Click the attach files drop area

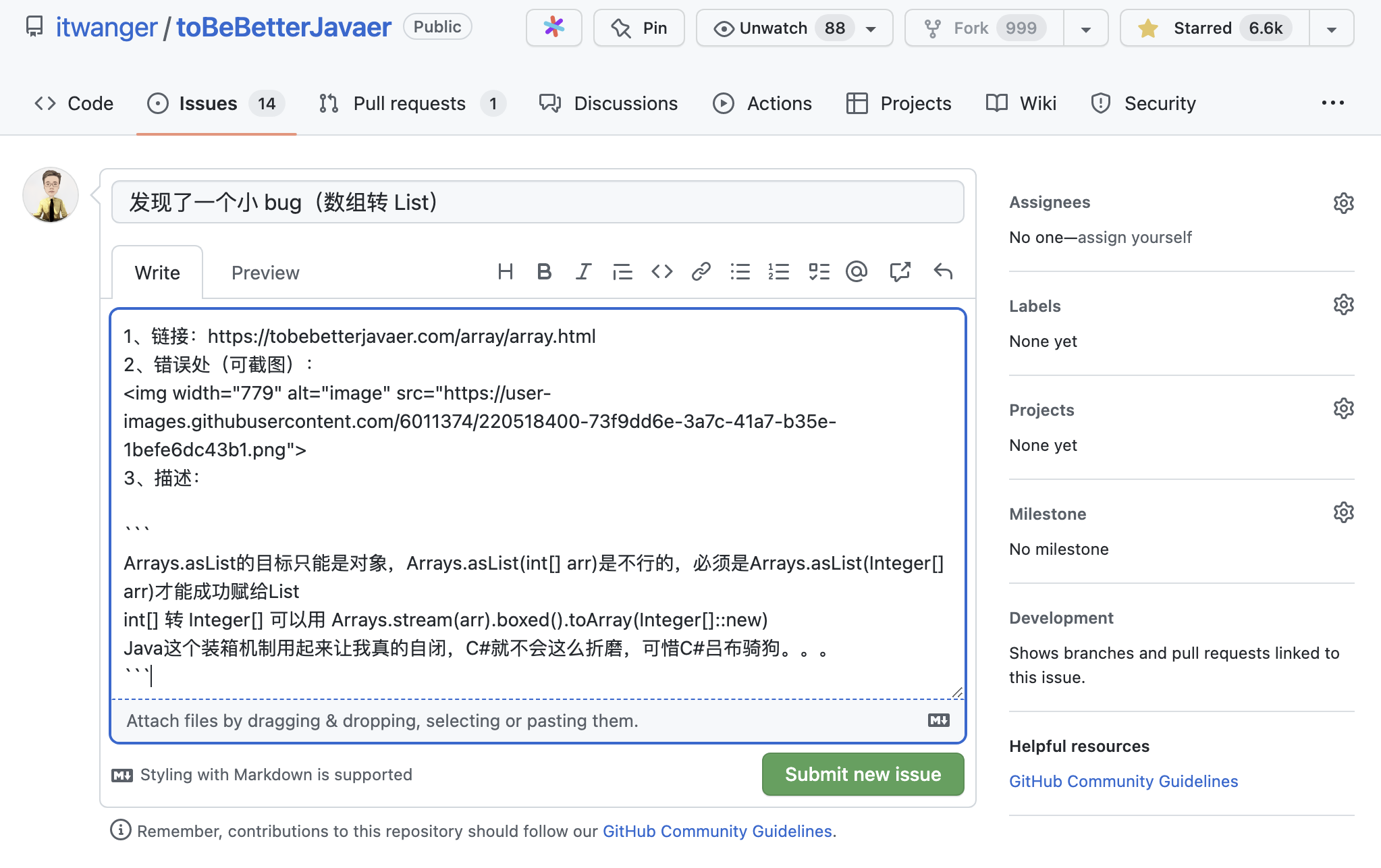click(x=537, y=721)
